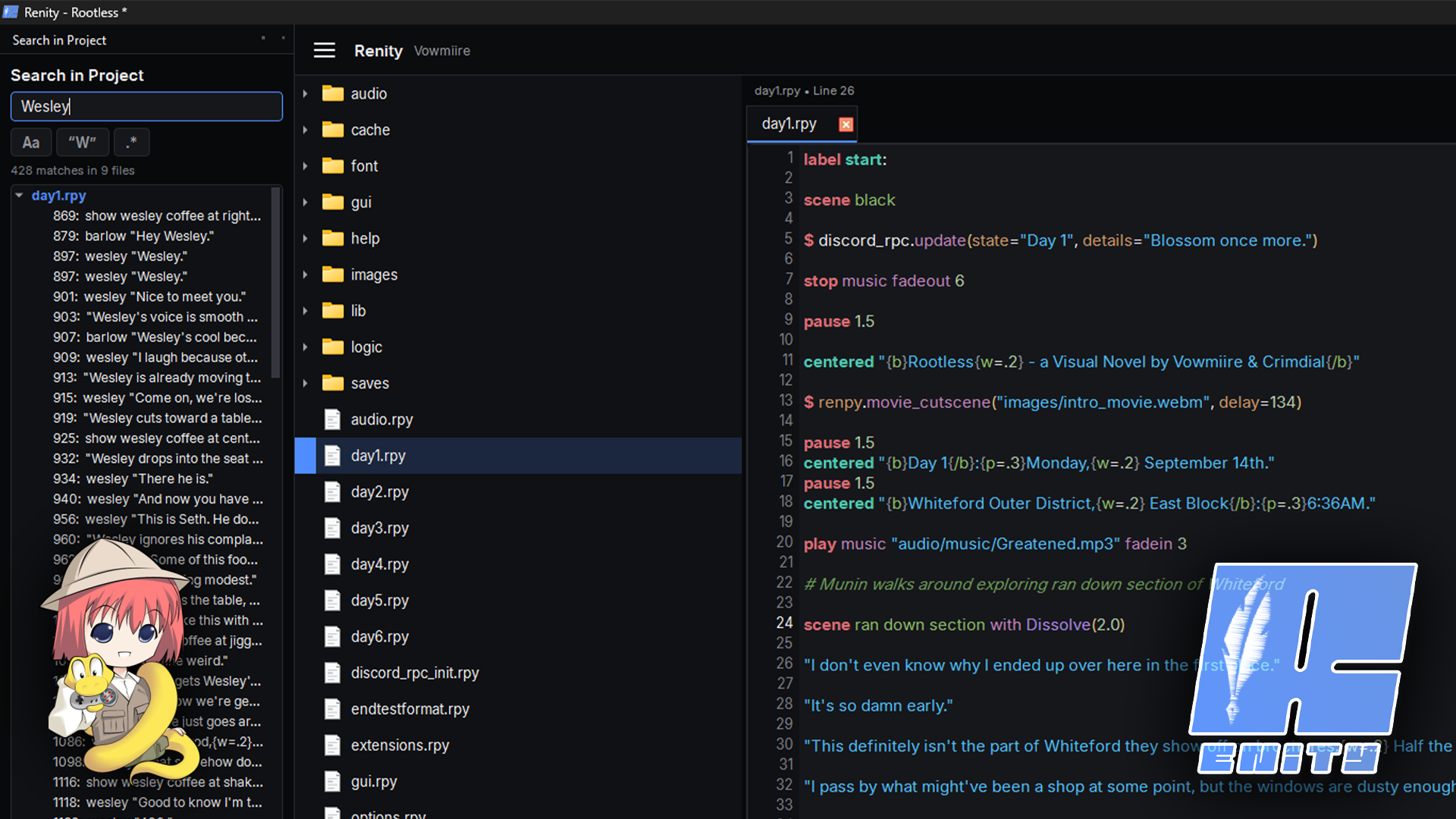Image resolution: width=1456 pixels, height=819 pixels.
Task: Click the "day1.rpy • Line 26" breadcrumb
Action: pyautogui.click(x=804, y=90)
